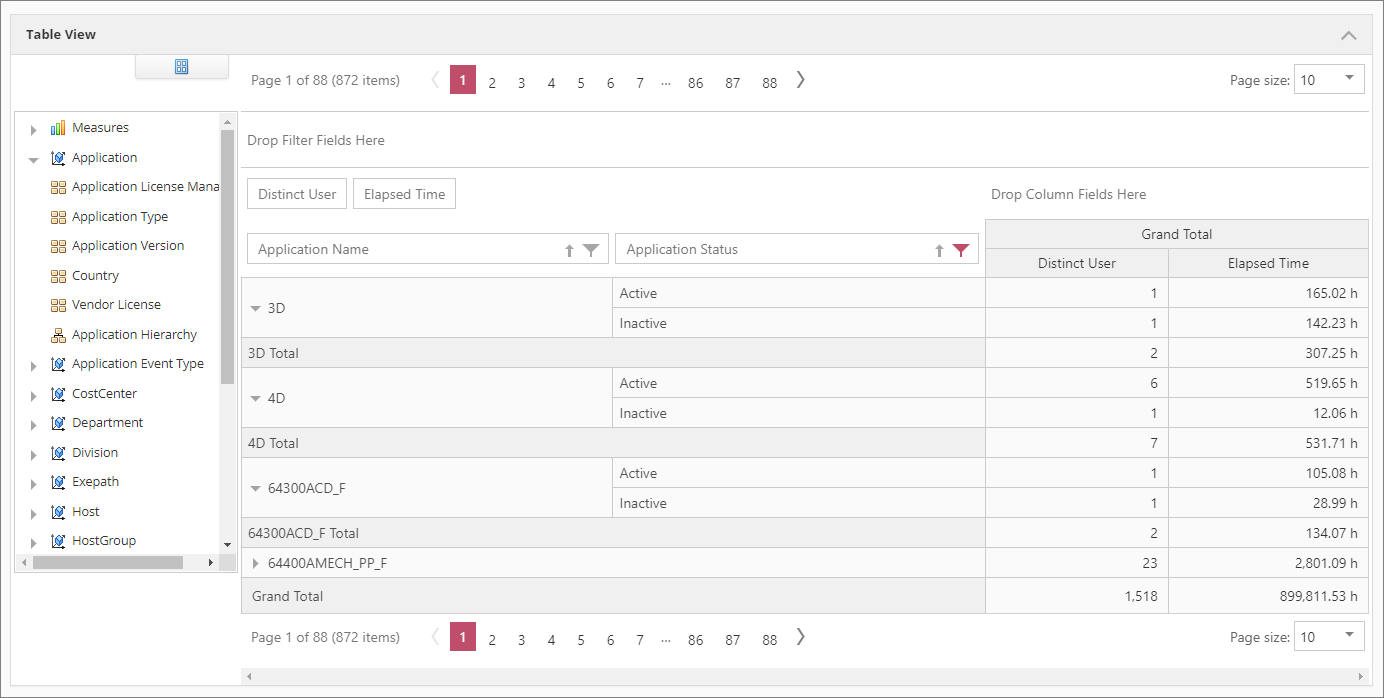Open the Application Name filter funnel icon
Image resolution: width=1384 pixels, height=698 pixels.
pyautogui.click(x=591, y=250)
